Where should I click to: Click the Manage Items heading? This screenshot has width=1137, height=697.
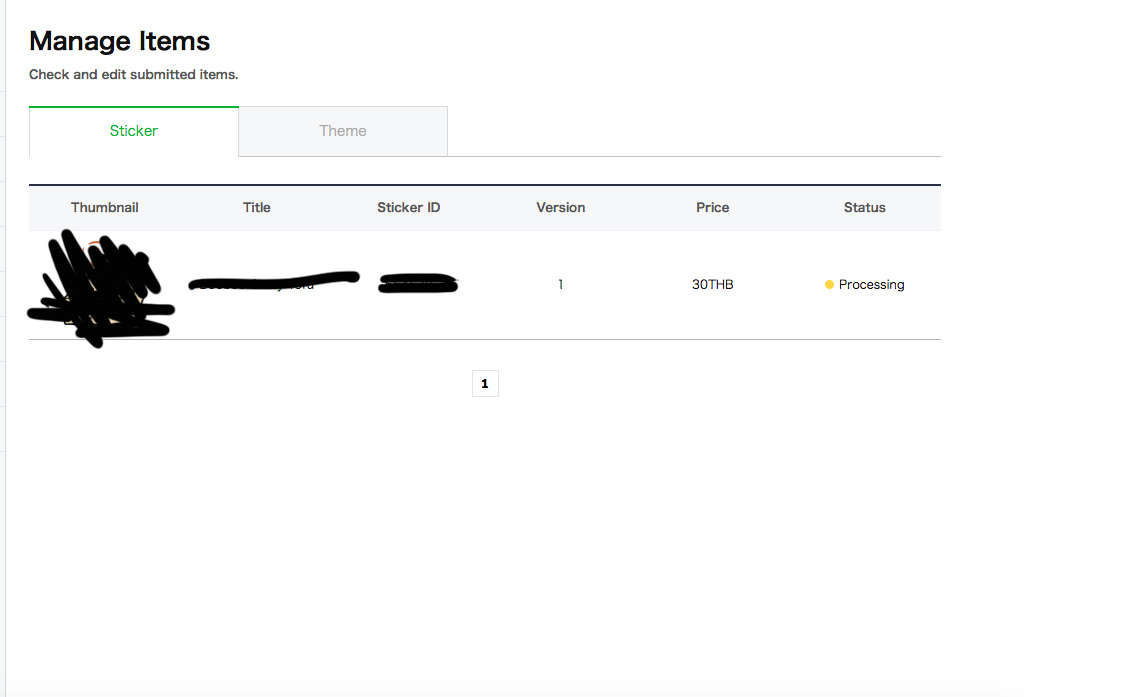(x=120, y=41)
